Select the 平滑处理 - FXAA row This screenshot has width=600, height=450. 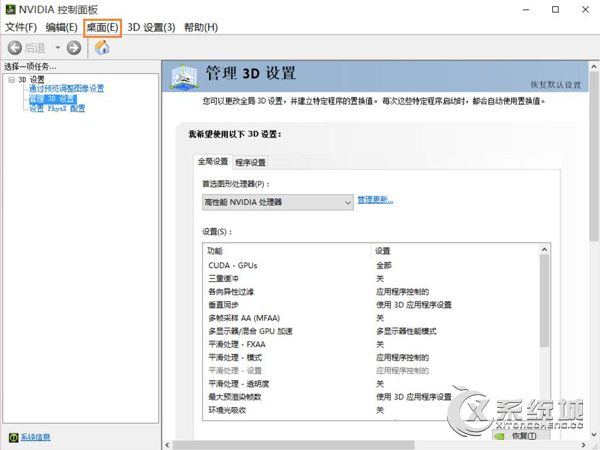tap(371, 344)
